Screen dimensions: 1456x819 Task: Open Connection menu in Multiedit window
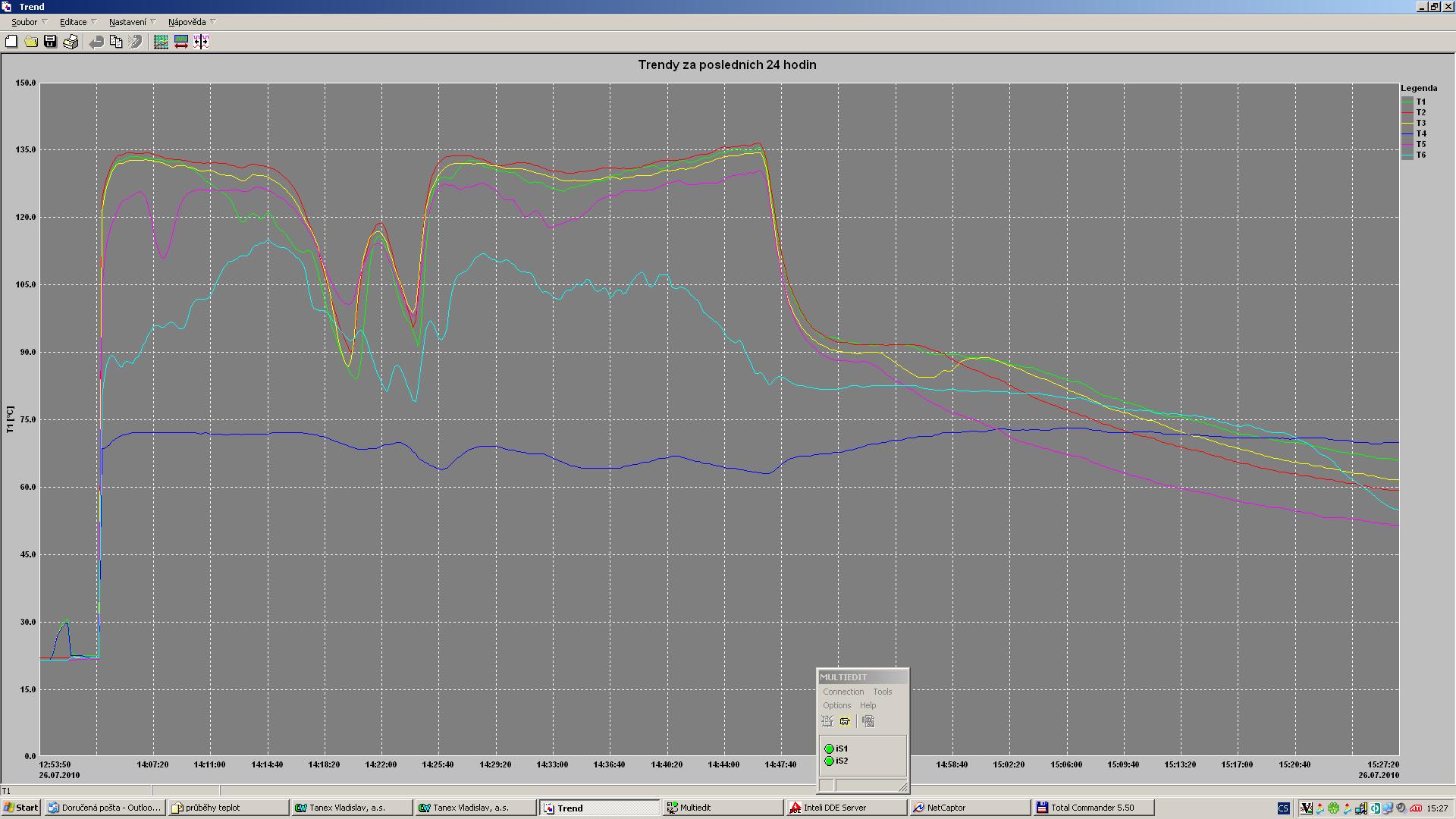tap(843, 692)
